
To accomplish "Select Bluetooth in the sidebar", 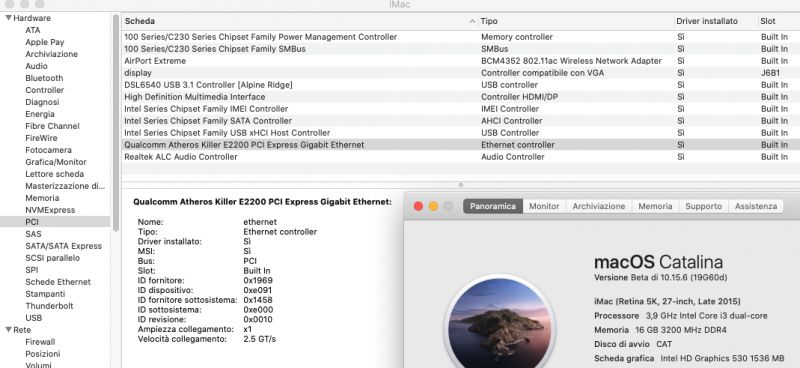I will click(44, 78).
